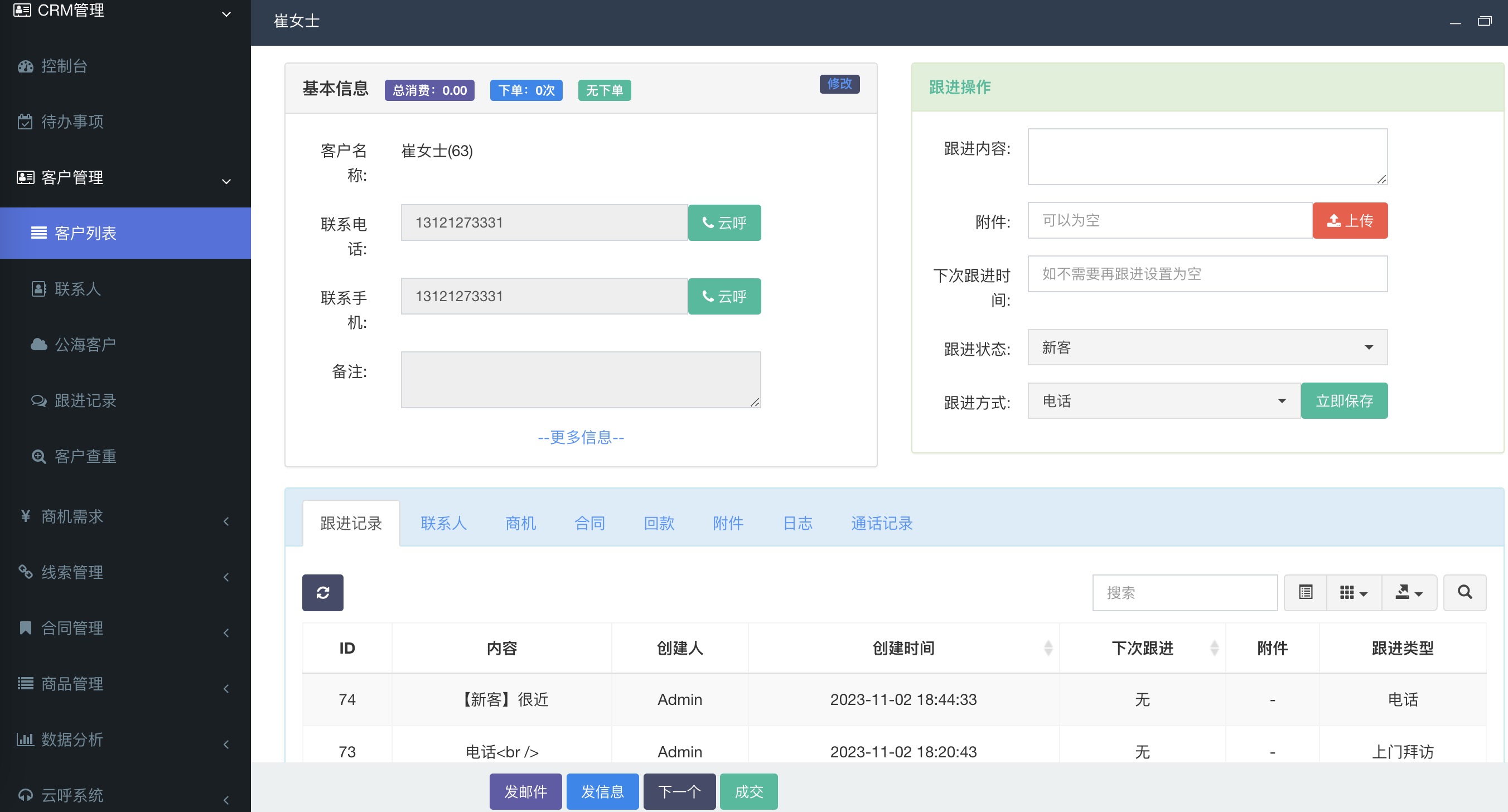Click the 无下单 green badge
Screen dimensions: 1508x812
(x=604, y=90)
